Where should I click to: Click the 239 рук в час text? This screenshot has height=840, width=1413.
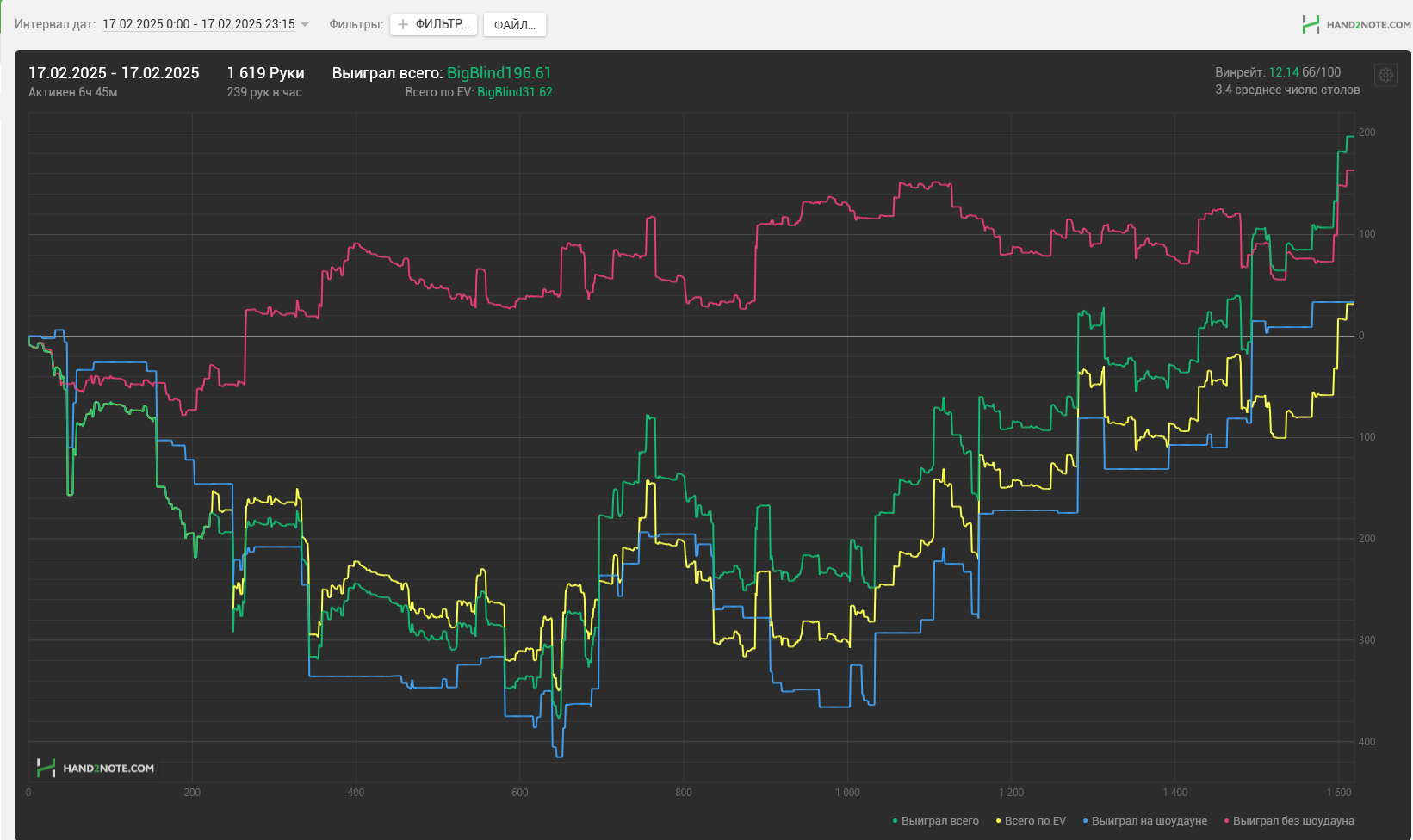(x=264, y=92)
